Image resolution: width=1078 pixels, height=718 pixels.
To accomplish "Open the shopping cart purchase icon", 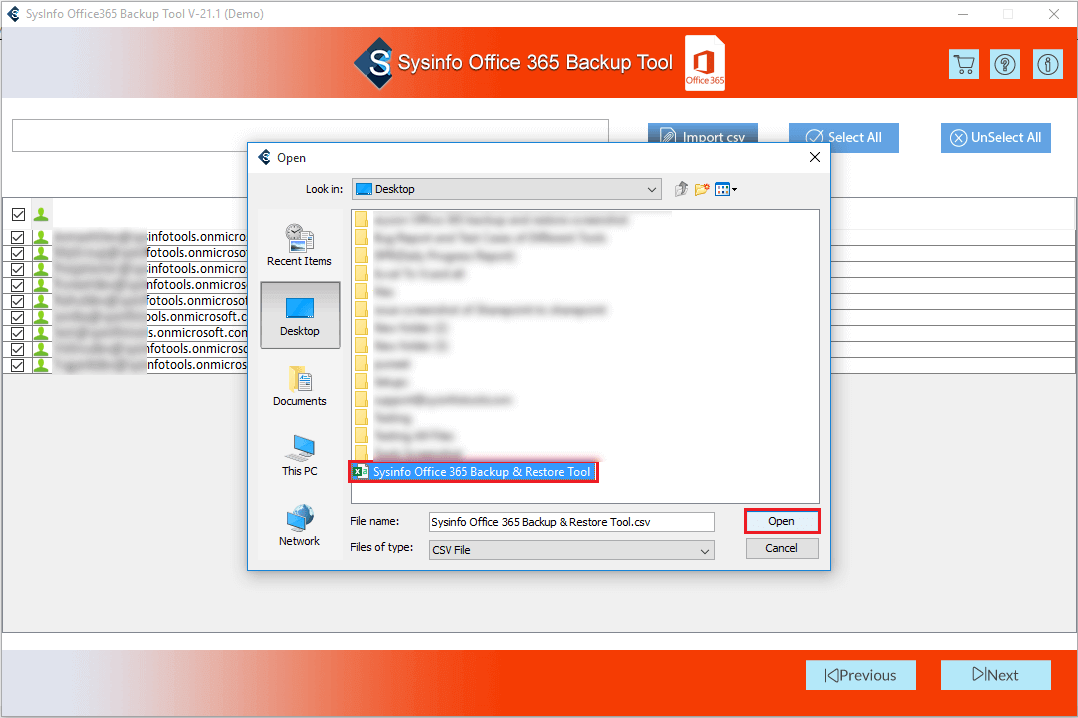I will point(964,65).
